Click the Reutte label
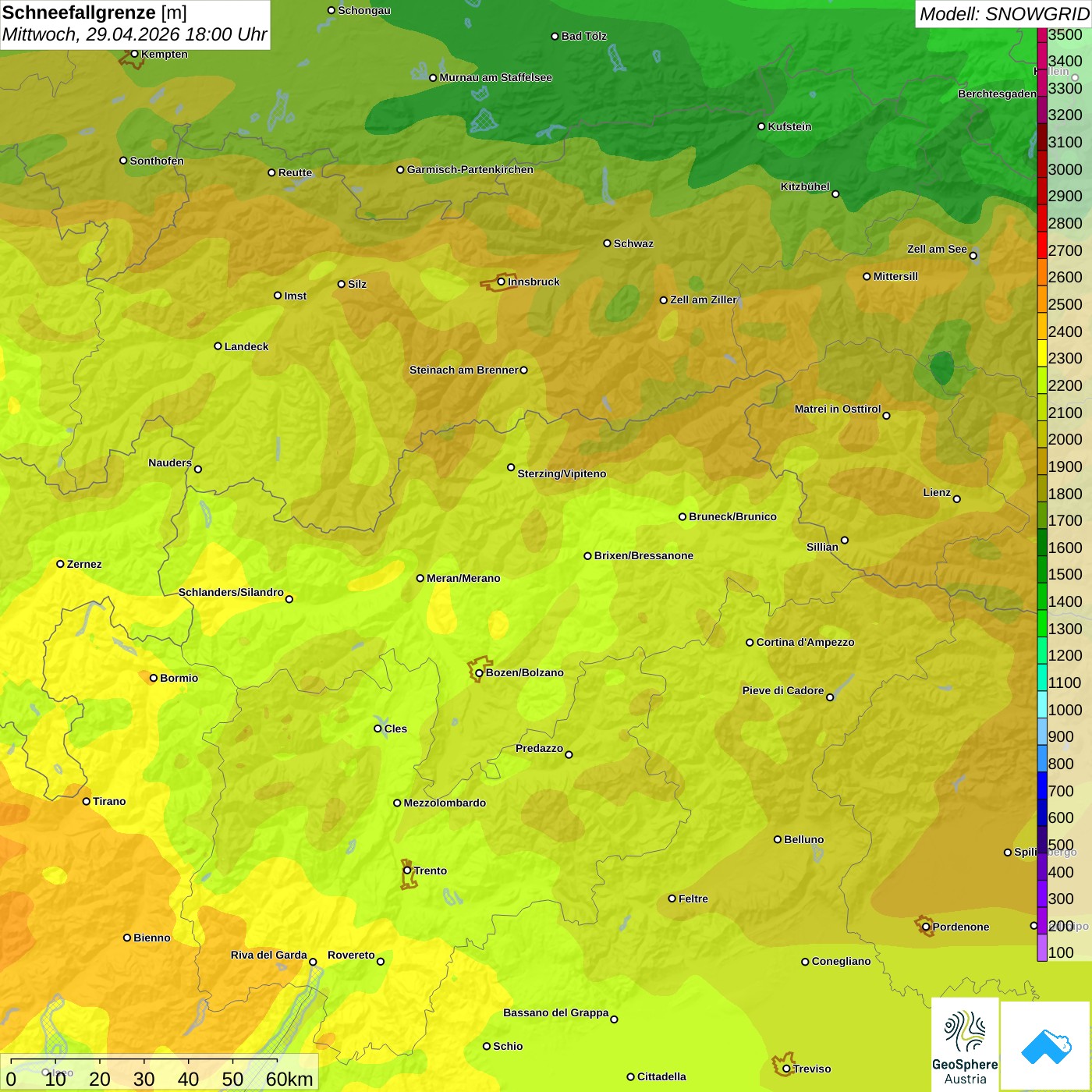 (x=295, y=172)
